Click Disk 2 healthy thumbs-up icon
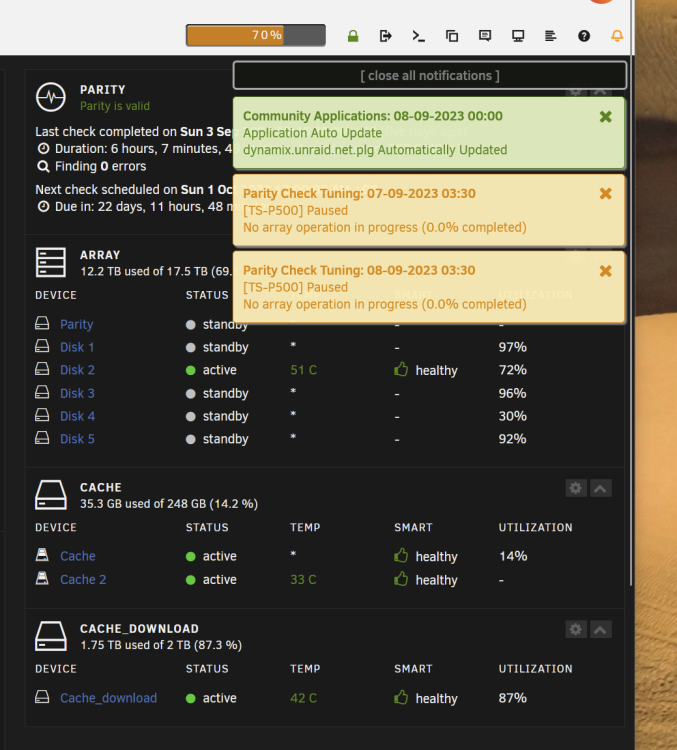Image resolution: width=677 pixels, height=750 pixels. [401, 369]
